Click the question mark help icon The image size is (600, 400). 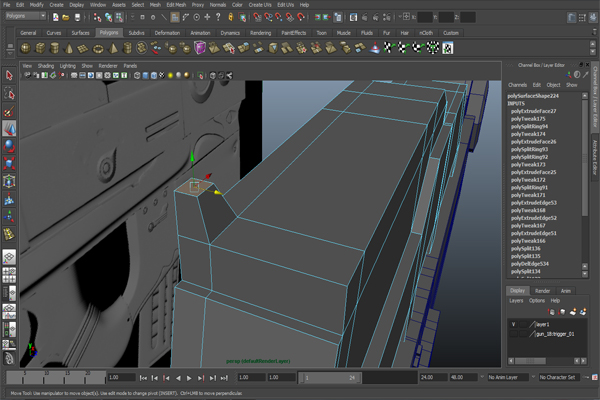coord(218,17)
